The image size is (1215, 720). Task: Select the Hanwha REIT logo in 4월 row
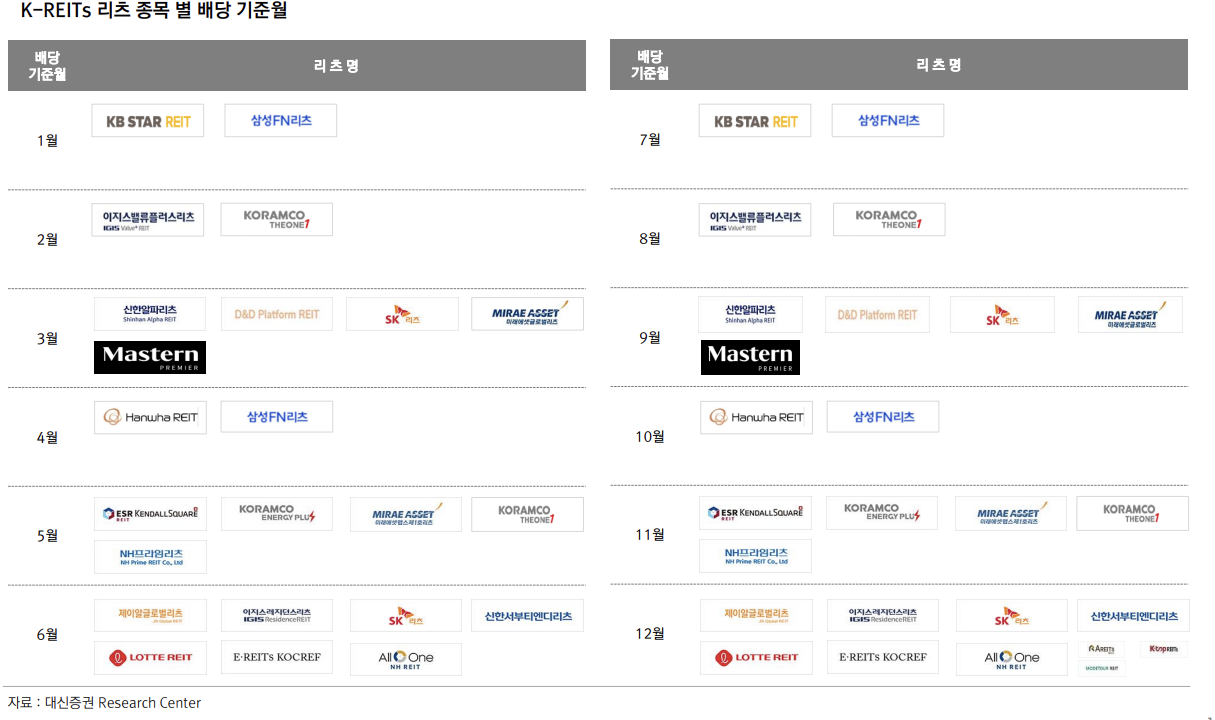pyautogui.click(x=151, y=418)
